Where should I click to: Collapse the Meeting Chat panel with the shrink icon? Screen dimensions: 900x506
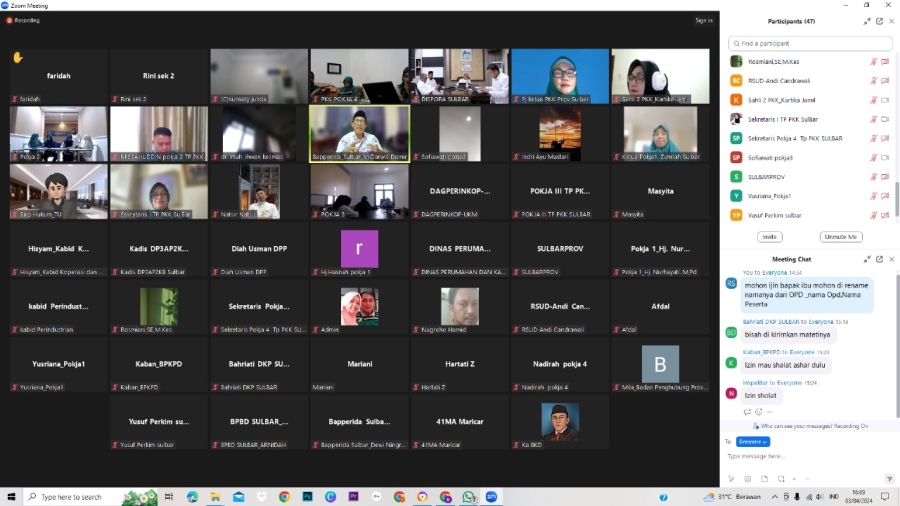pos(867,259)
